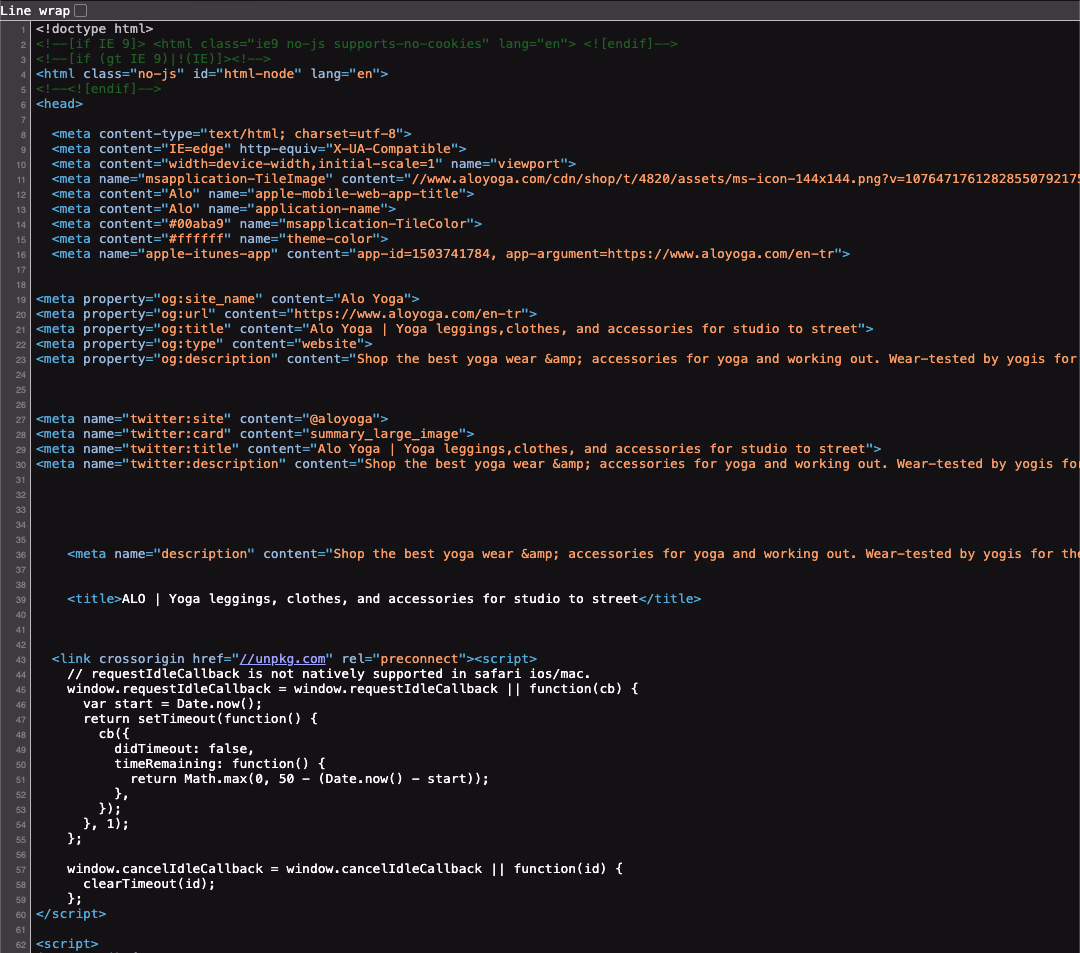1080x953 pixels.
Task: Click the '@aloyoga' content value
Action: tap(341, 419)
